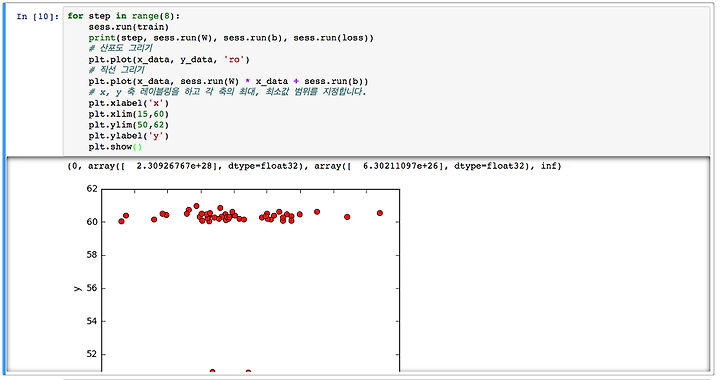The image size is (720, 380).
Task: Click the y-axis tick label 62
Action: point(92,189)
